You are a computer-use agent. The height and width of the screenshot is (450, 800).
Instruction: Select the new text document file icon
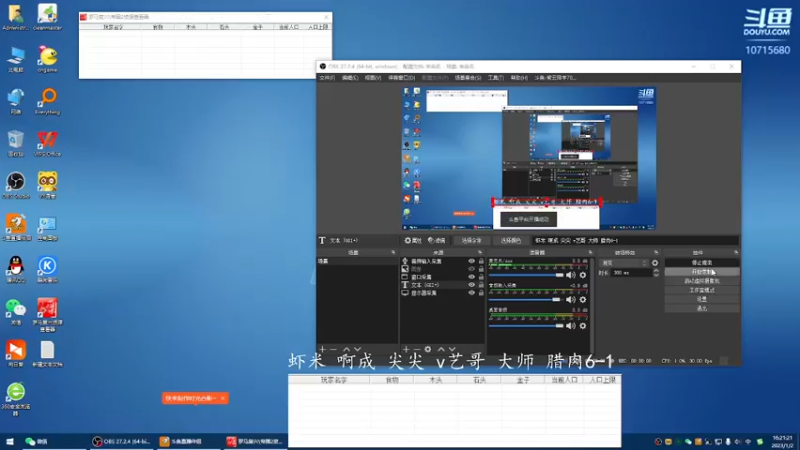tap(47, 354)
